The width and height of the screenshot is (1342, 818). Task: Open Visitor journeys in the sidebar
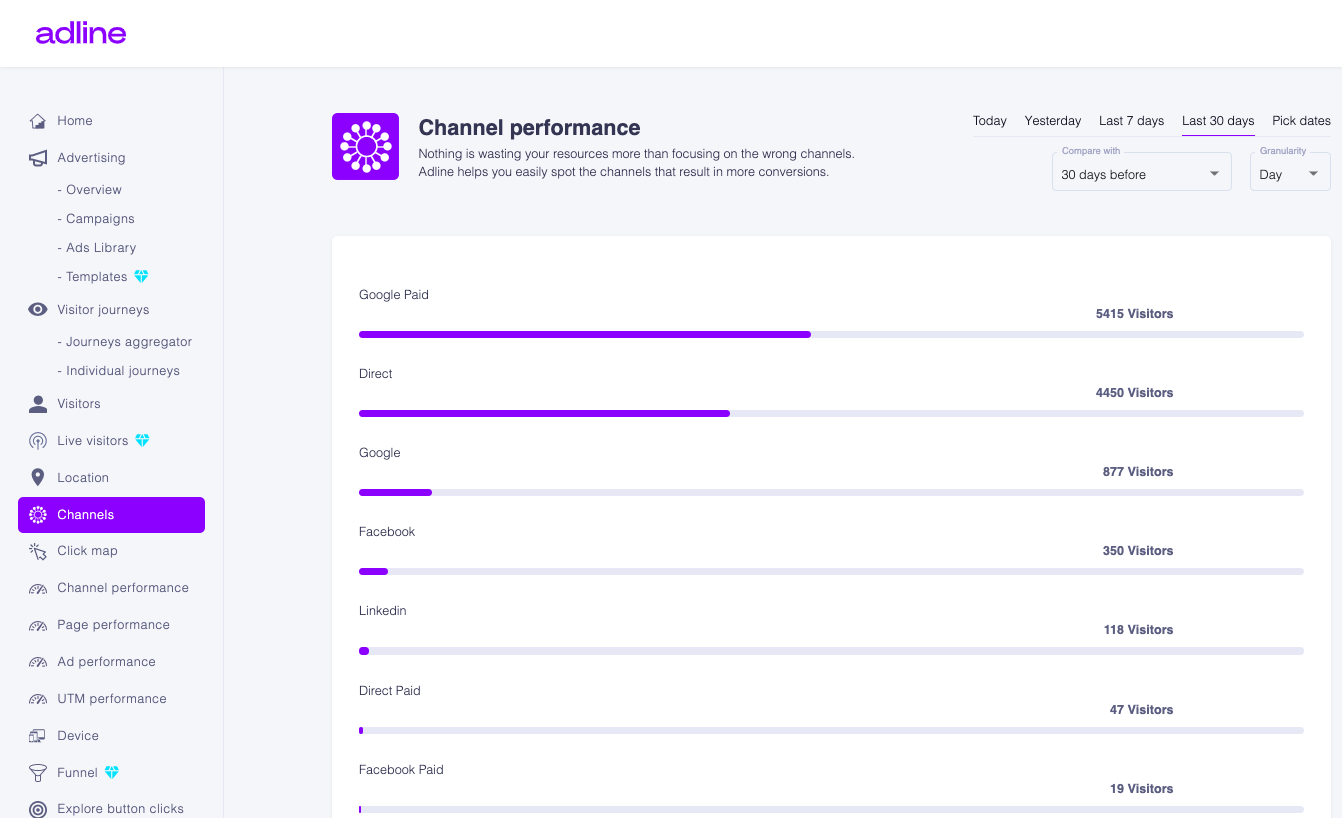[103, 310]
